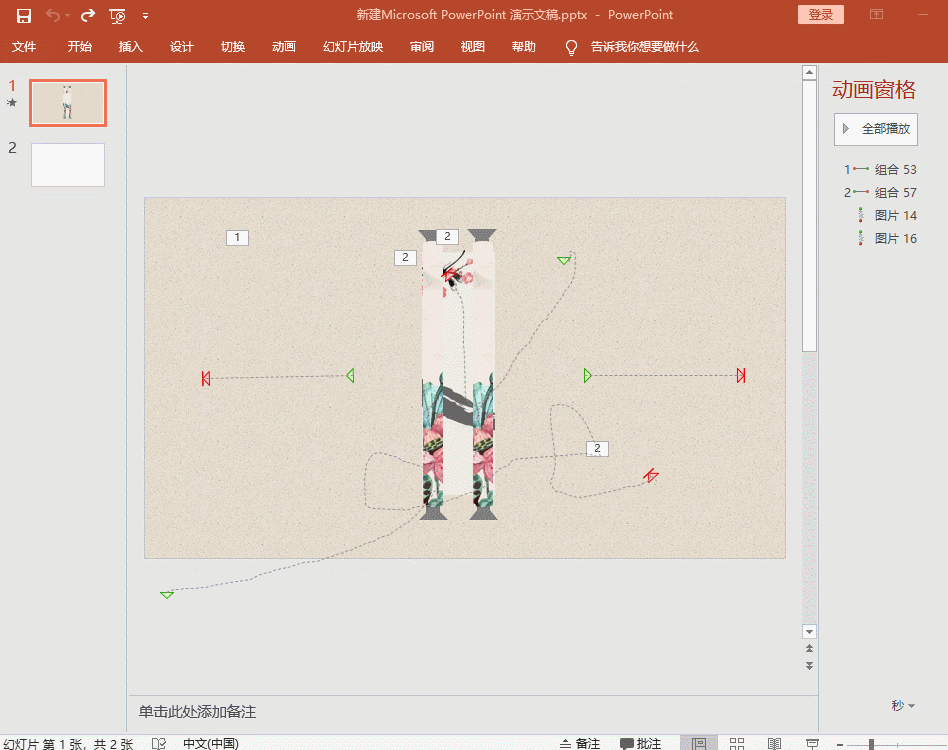
Task: Open the 文件 menu
Action: (24, 47)
